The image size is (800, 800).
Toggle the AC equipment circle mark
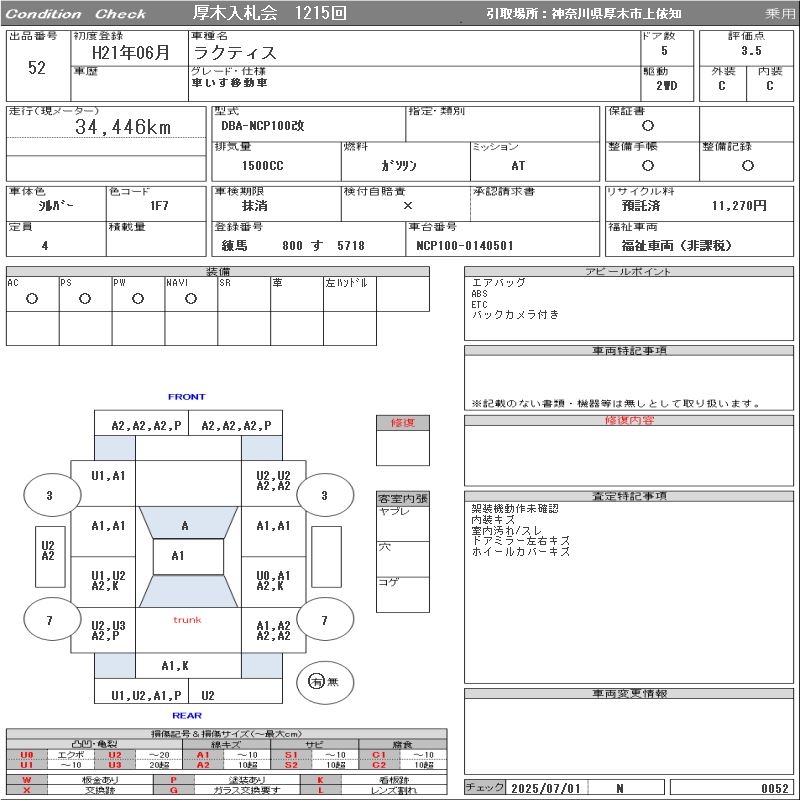(32, 299)
